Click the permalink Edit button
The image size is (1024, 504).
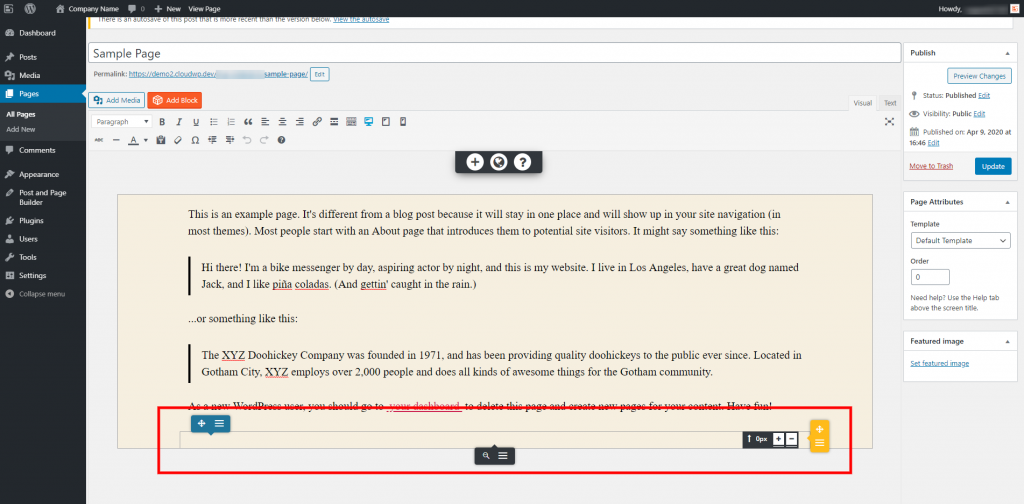tap(319, 74)
